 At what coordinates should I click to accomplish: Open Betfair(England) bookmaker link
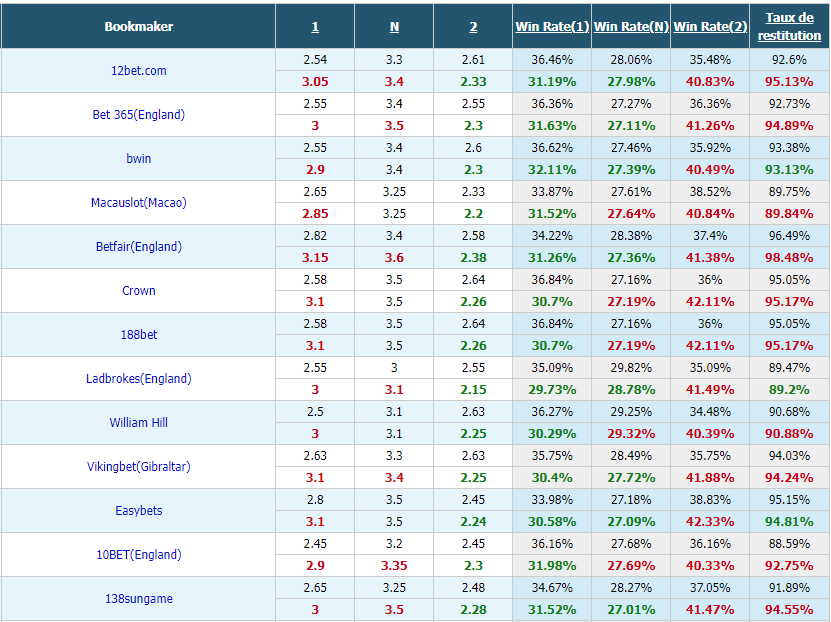138,246
